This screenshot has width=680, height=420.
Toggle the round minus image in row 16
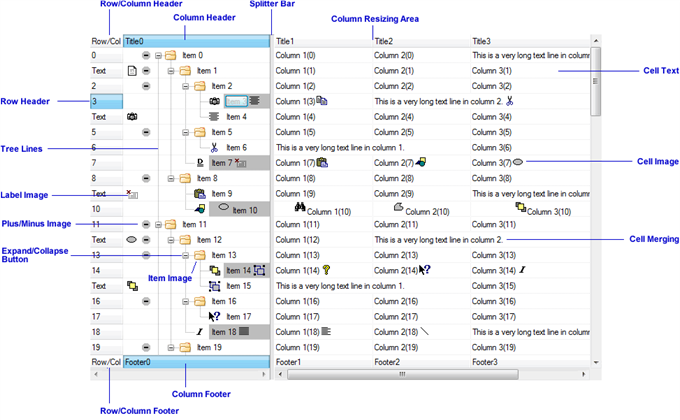coord(146,301)
